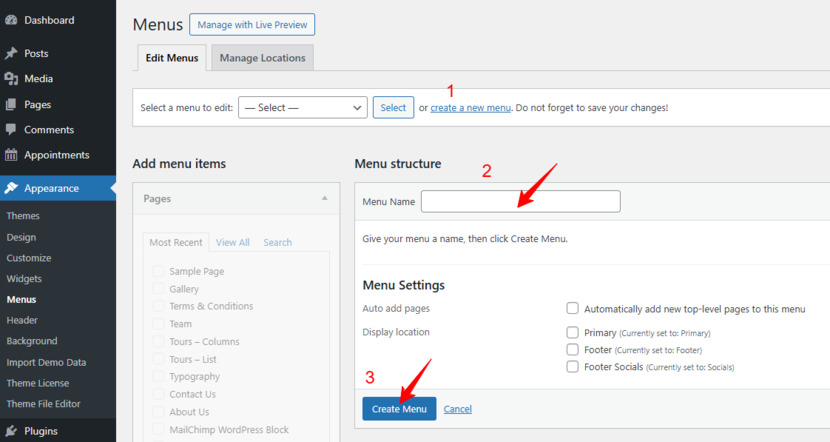The width and height of the screenshot is (830, 442).
Task: Open the Theme File Editor submenu item
Action: tap(43, 404)
